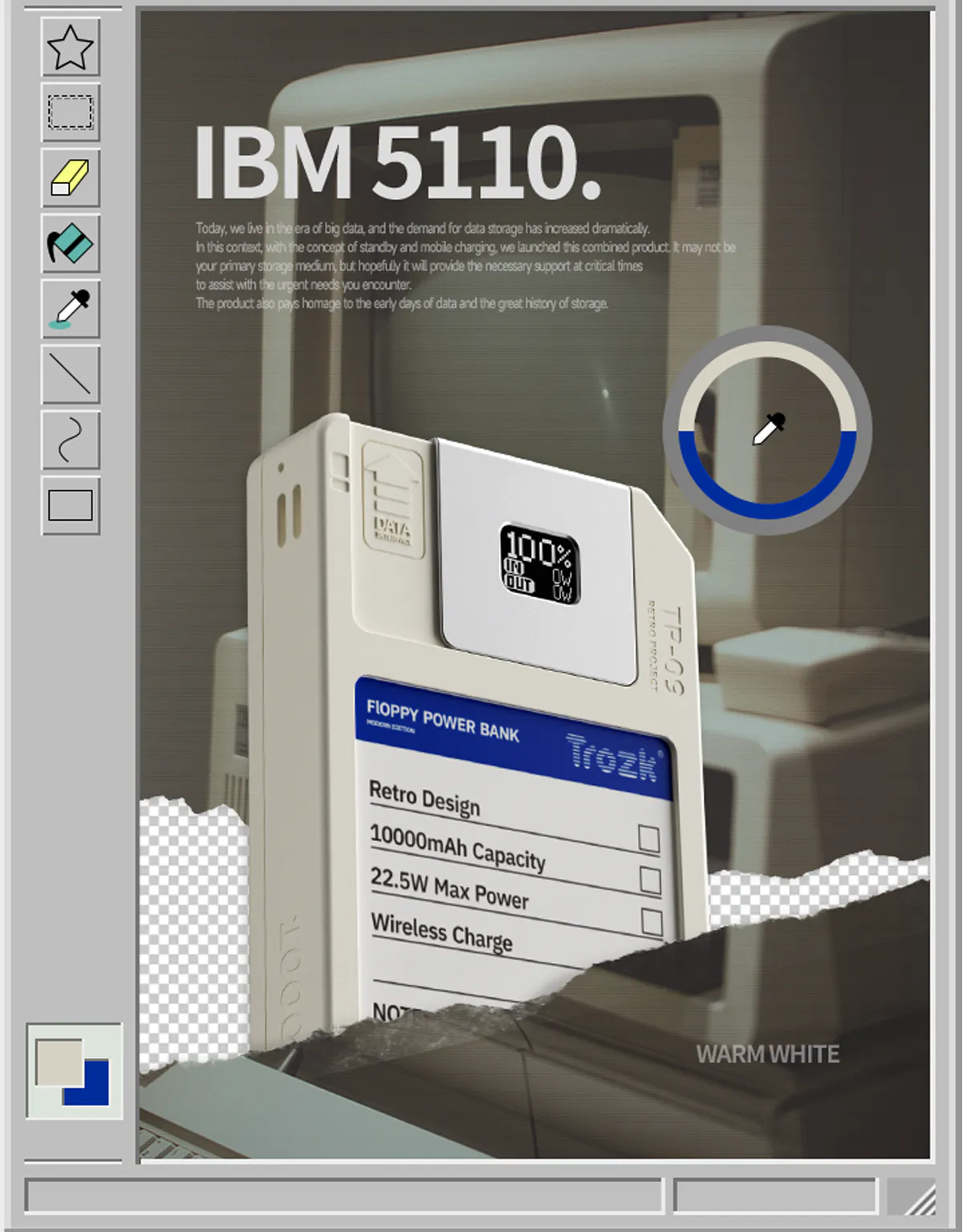
Task: Activate the paint fill tool
Action: 71,244
